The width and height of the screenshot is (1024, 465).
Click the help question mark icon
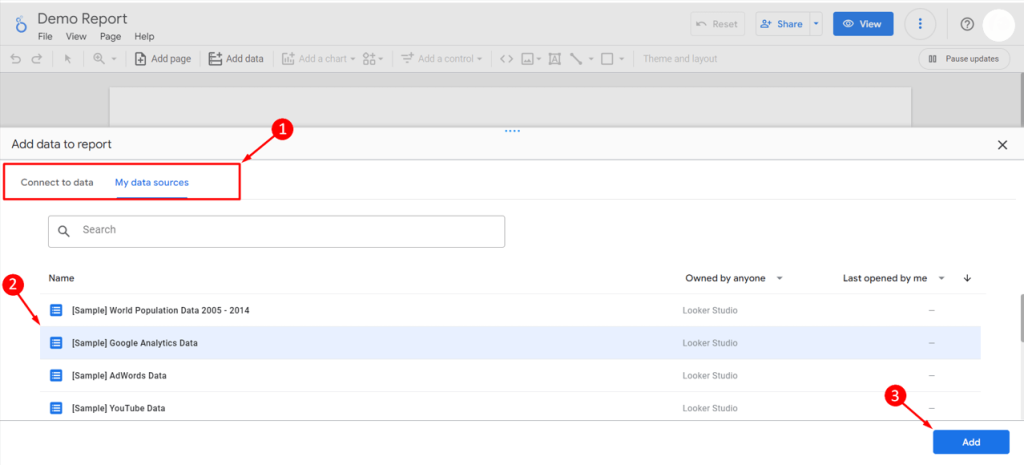pyautogui.click(x=967, y=24)
